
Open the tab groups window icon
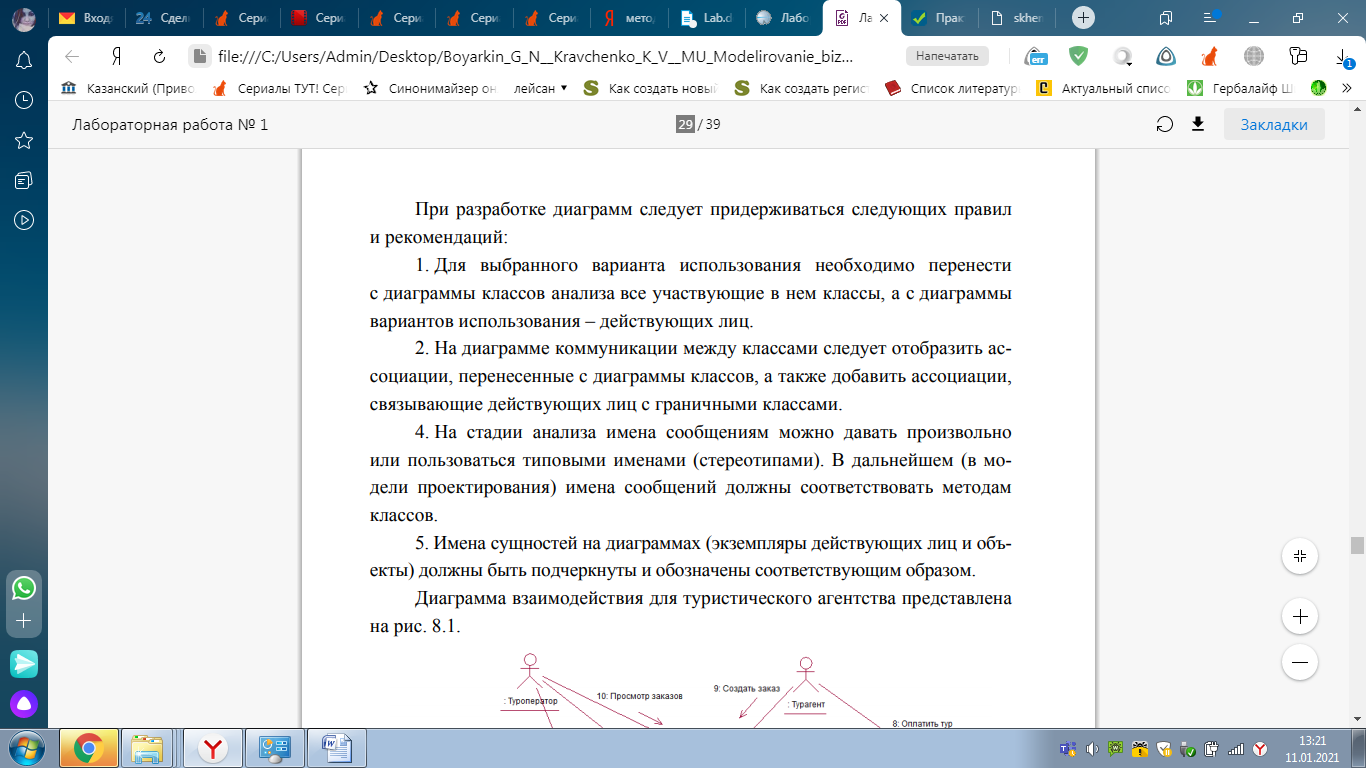click(x=1165, y=18)
